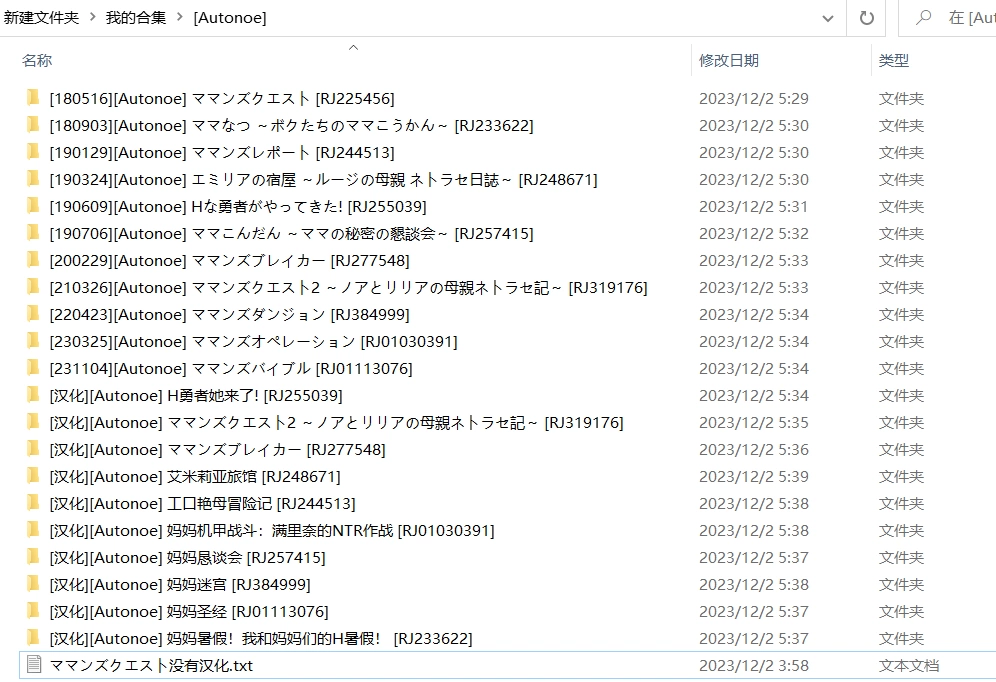The height and width of the screenshot is (682, 996).
Task: Select folder [汉化] 艾米莉亚旅馆 [RJ248671]
Action: [x=195, y=476]
